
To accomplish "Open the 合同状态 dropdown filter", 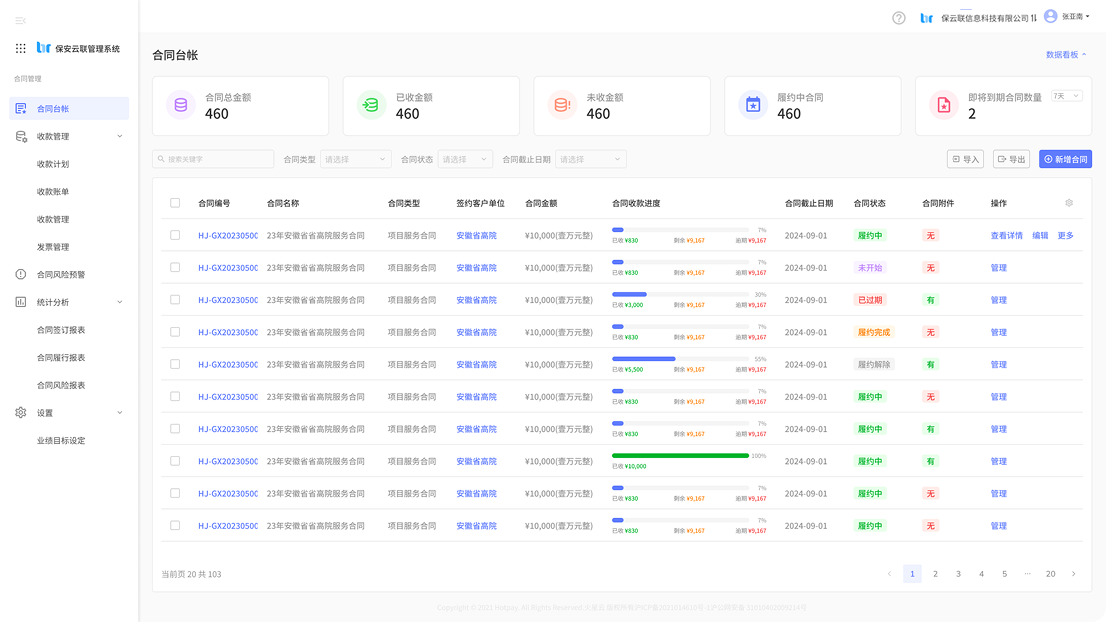I will [465, 159].
